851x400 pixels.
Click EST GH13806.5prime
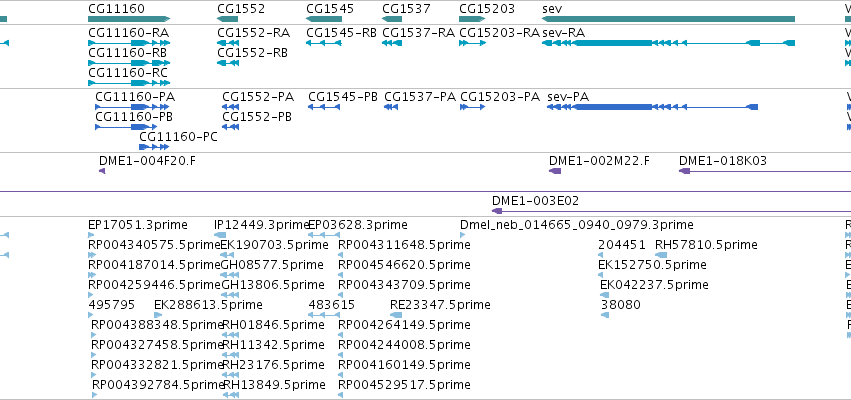click(x=230, y=295)
